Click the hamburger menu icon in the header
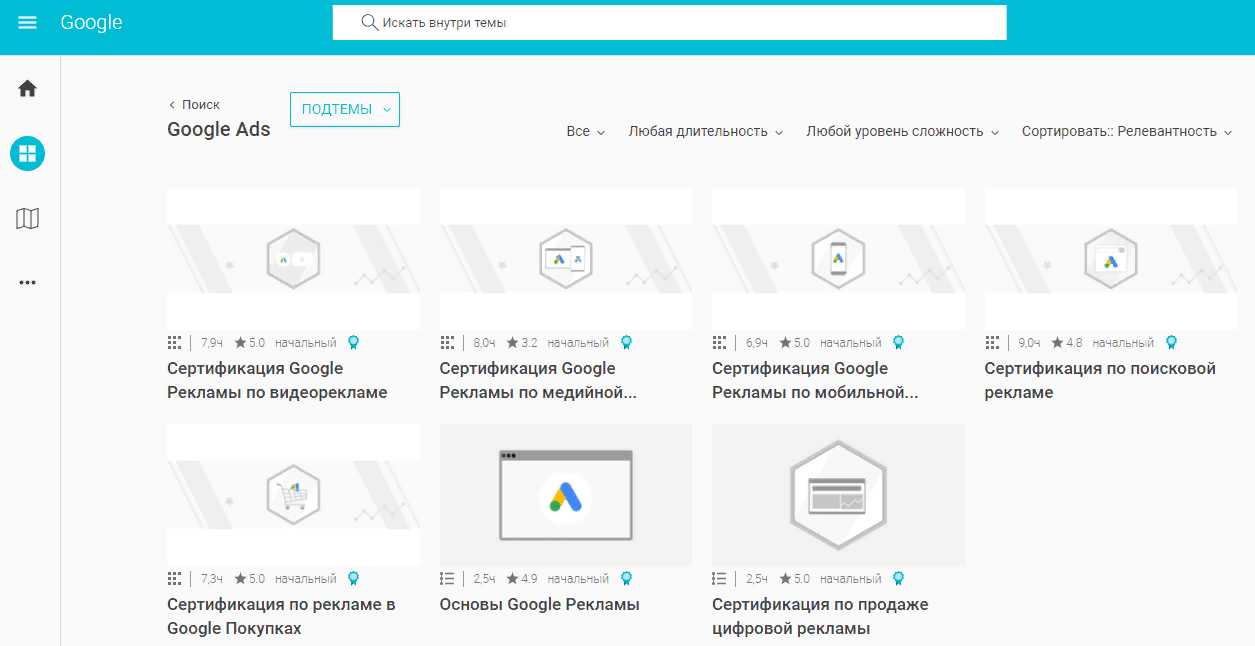 27,22
